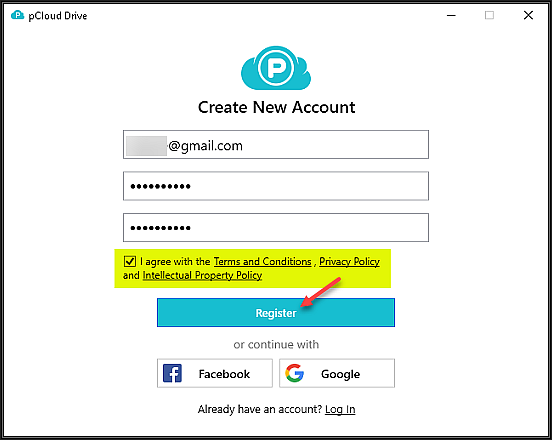Screen dimensions: 552x440
Task: Continue with Google button
Action: pyautogui.click(x=337, y=373)
